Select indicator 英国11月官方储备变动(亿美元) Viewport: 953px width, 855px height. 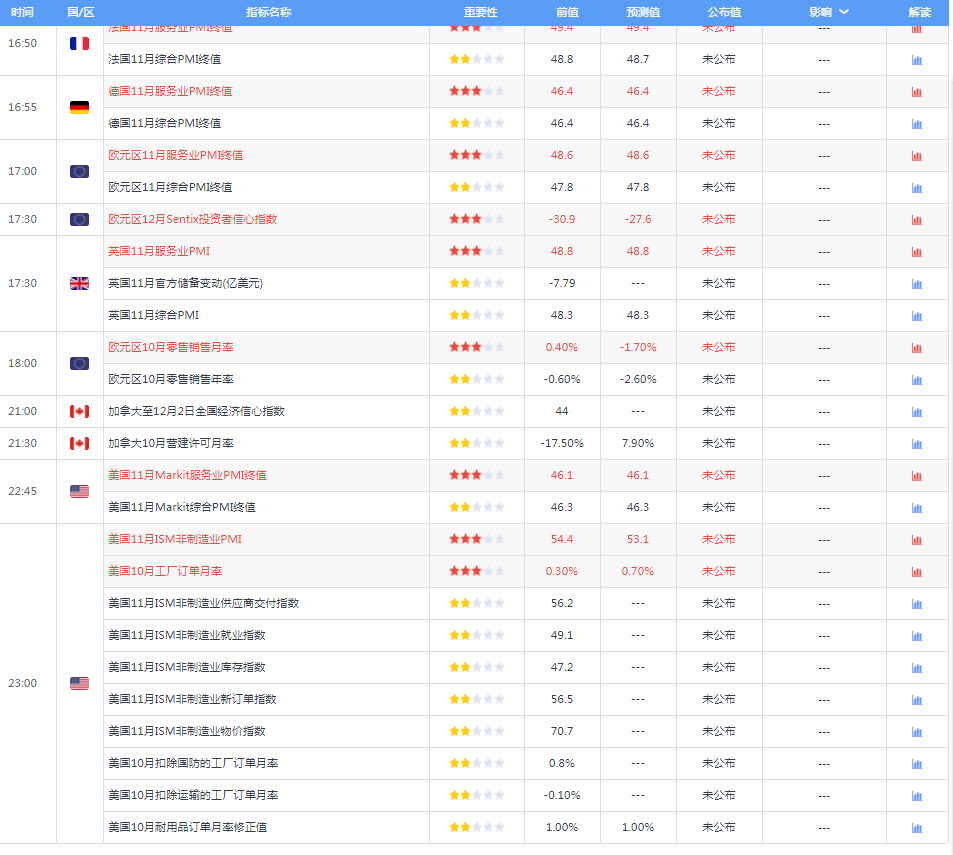click(185, 283)
